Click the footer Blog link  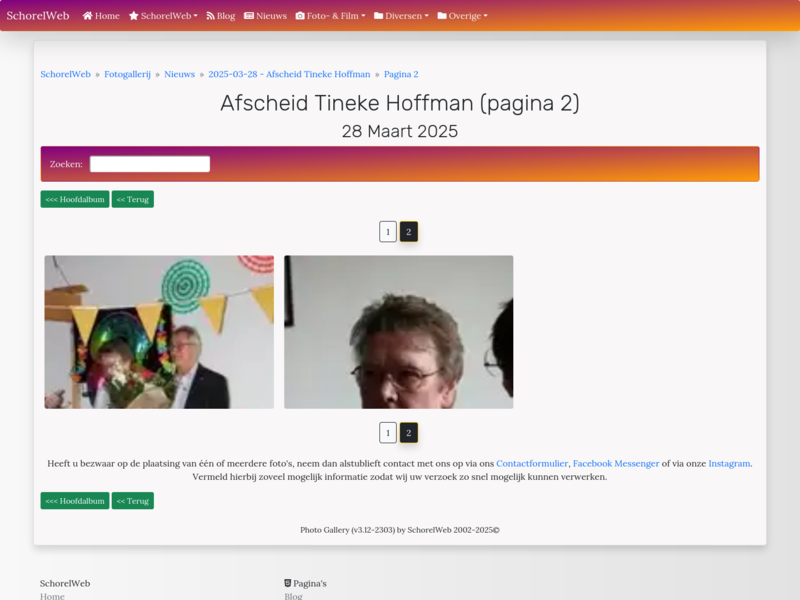[x=293, y=596]
